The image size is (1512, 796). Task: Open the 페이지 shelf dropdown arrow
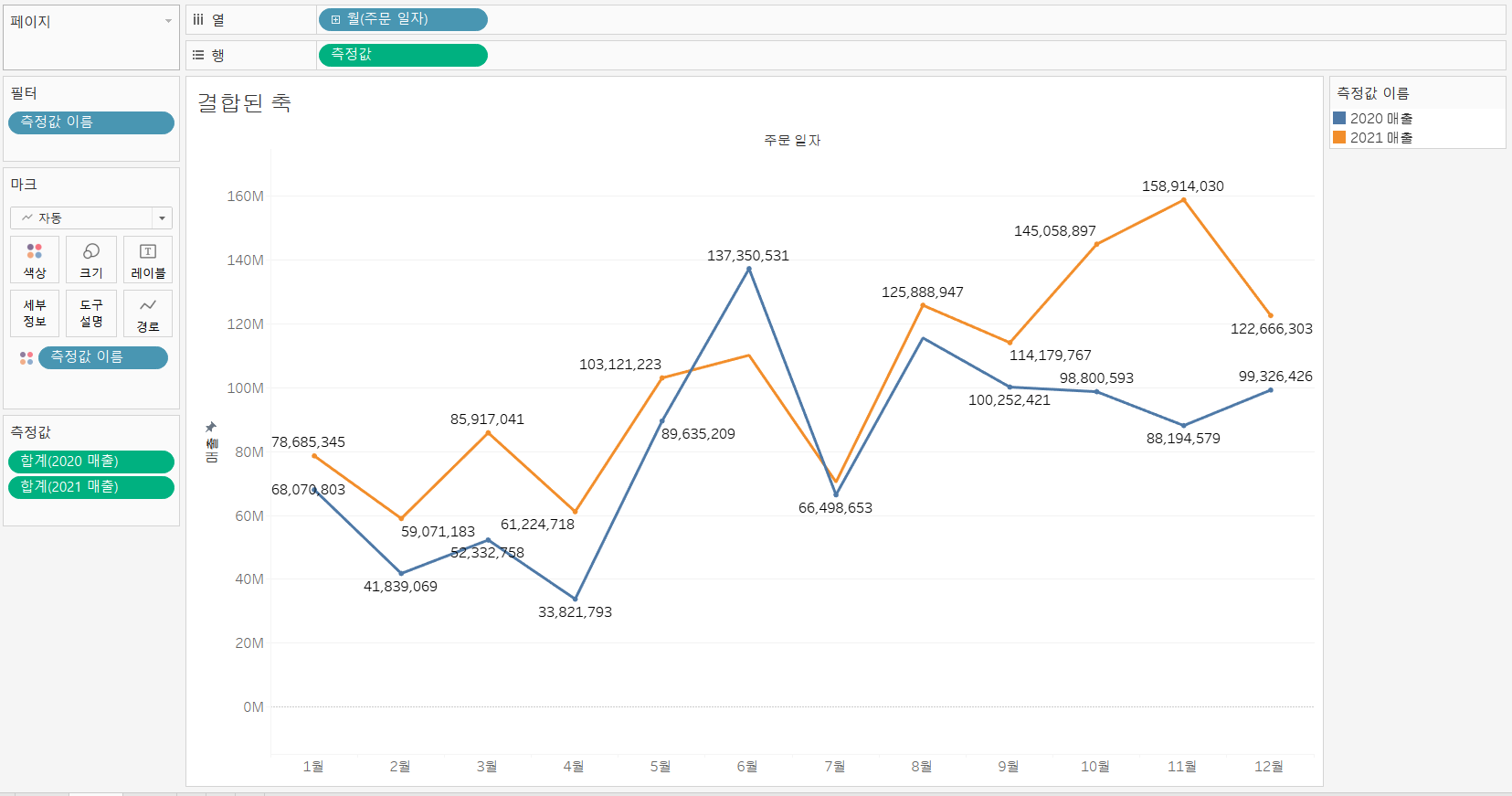click(168, 21)
